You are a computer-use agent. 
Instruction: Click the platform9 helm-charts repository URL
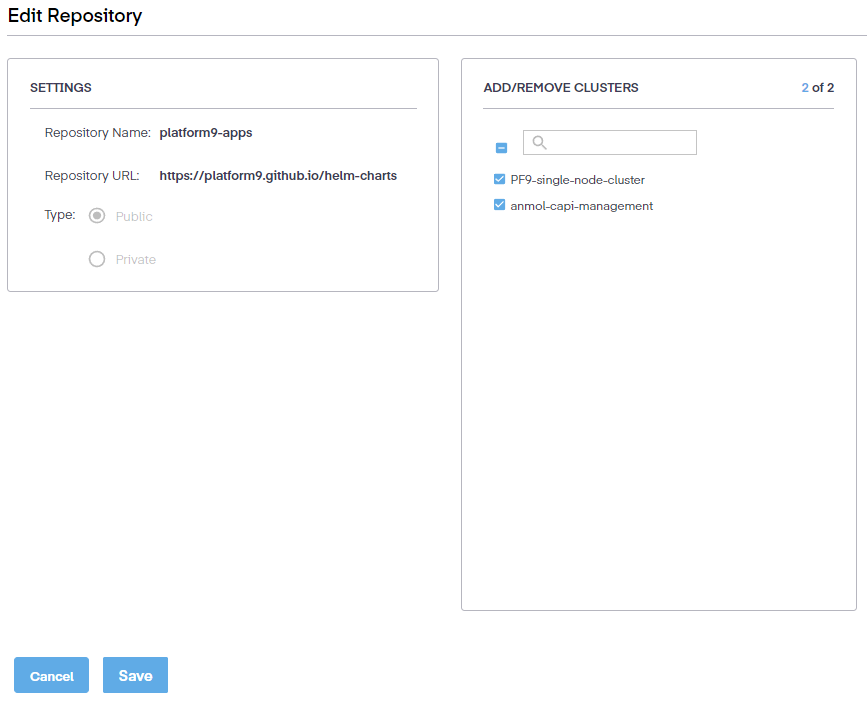pos(278,176)
